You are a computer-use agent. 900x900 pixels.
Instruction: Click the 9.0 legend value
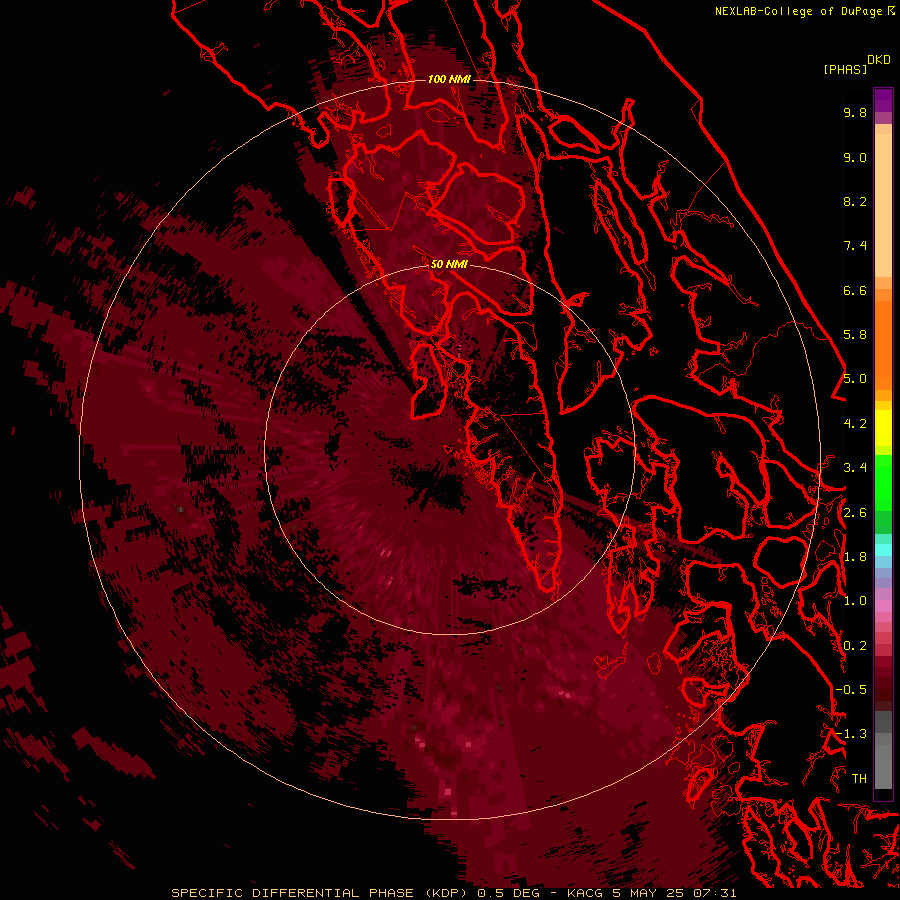(x=855, y=157)
